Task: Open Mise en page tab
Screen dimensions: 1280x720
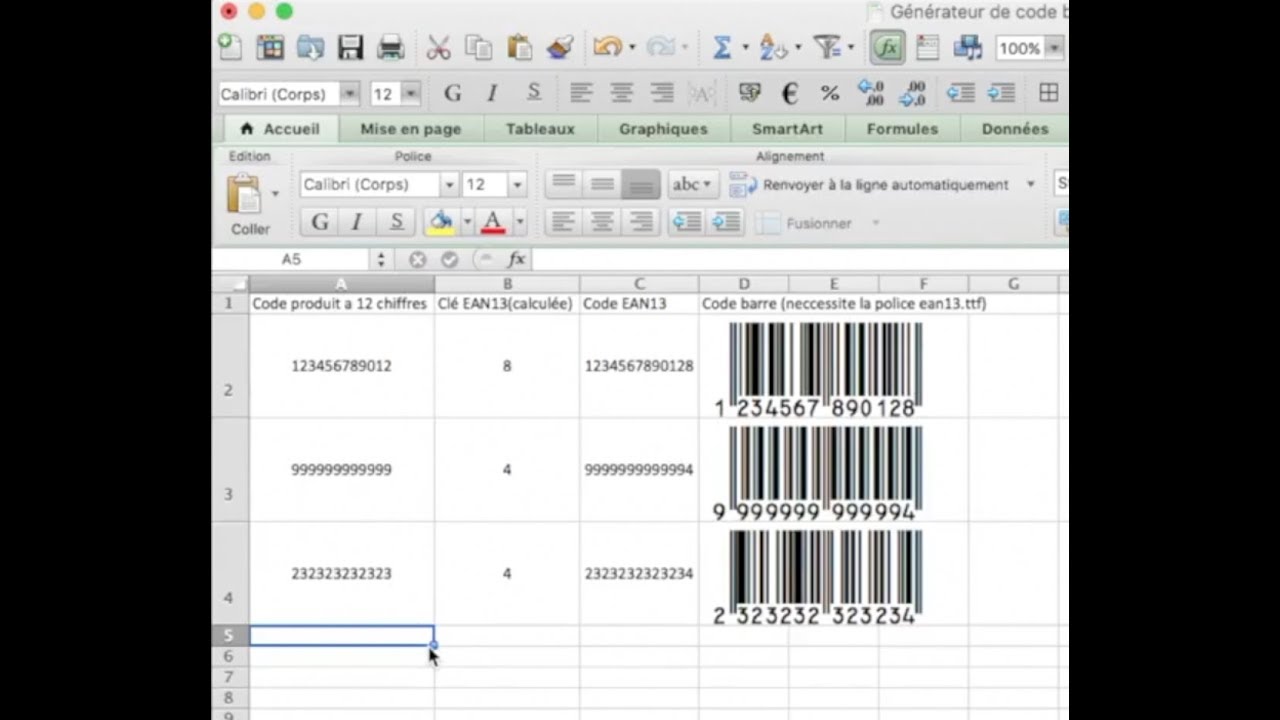Action: pyautogui.click(x=411, y=129)
